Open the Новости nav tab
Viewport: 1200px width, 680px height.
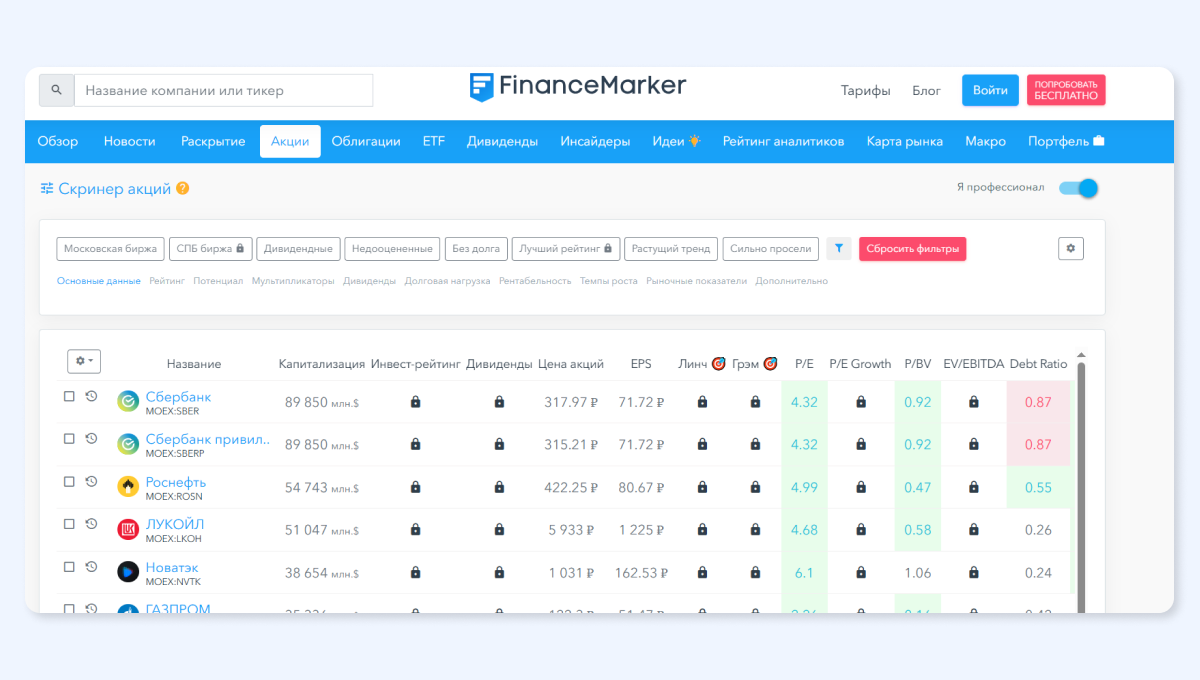(x=130, y=142)
